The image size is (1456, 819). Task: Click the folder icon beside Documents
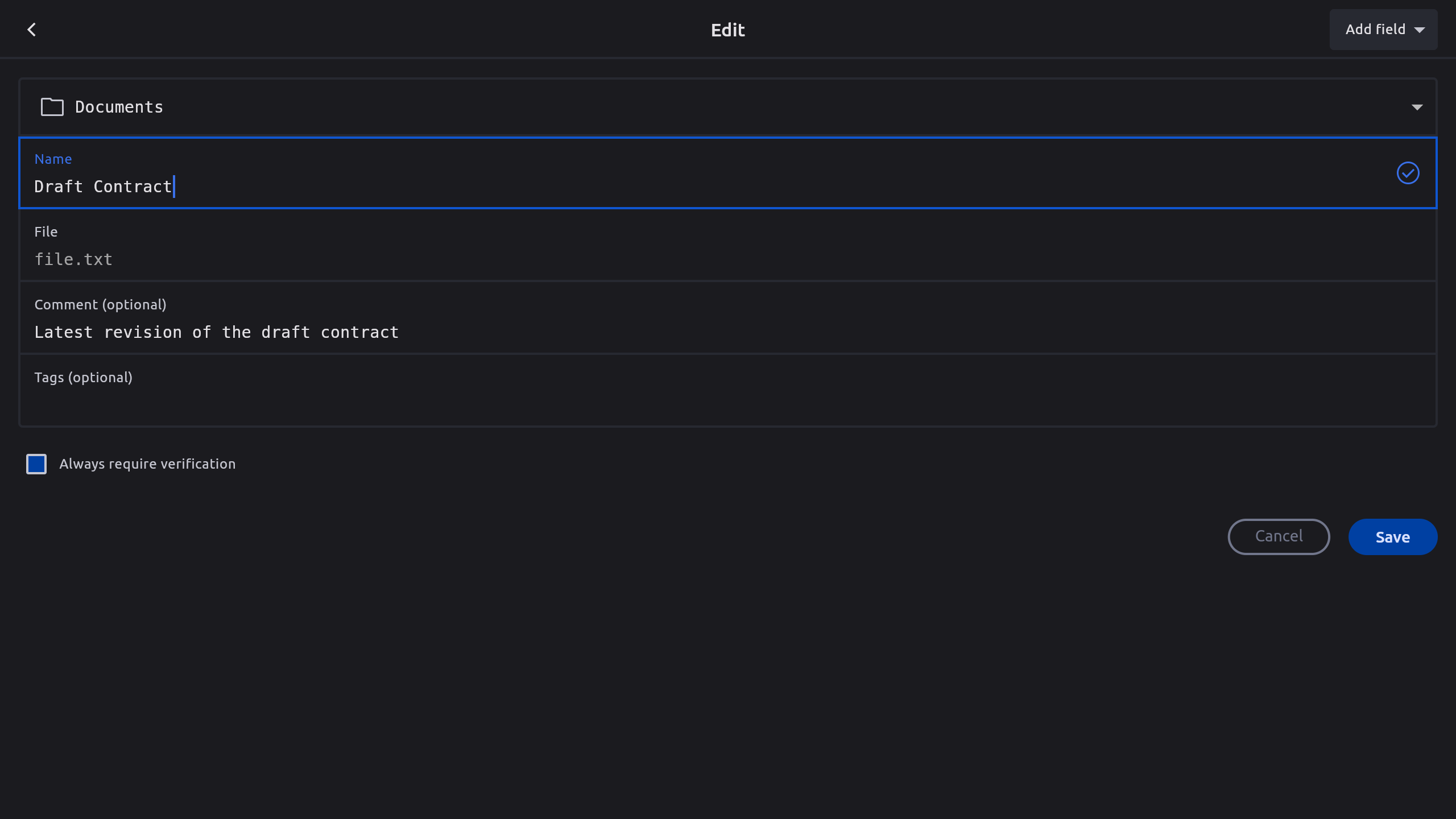[x=52, y=107]
